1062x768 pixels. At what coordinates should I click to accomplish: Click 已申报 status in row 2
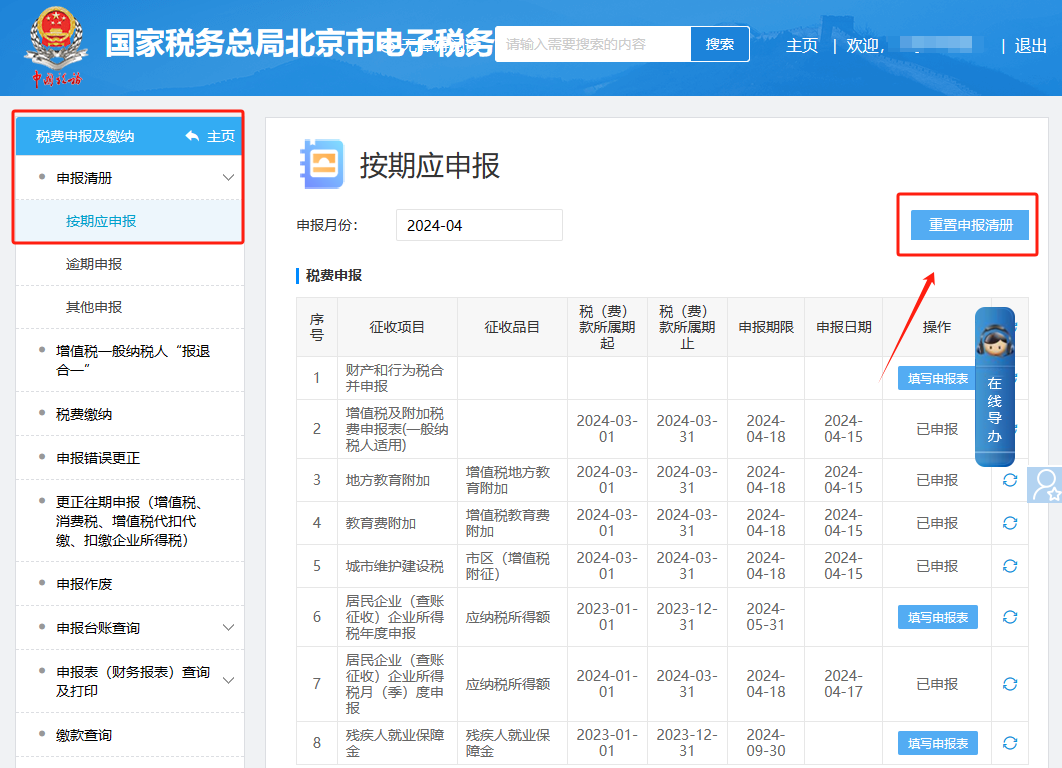[937, 429]
